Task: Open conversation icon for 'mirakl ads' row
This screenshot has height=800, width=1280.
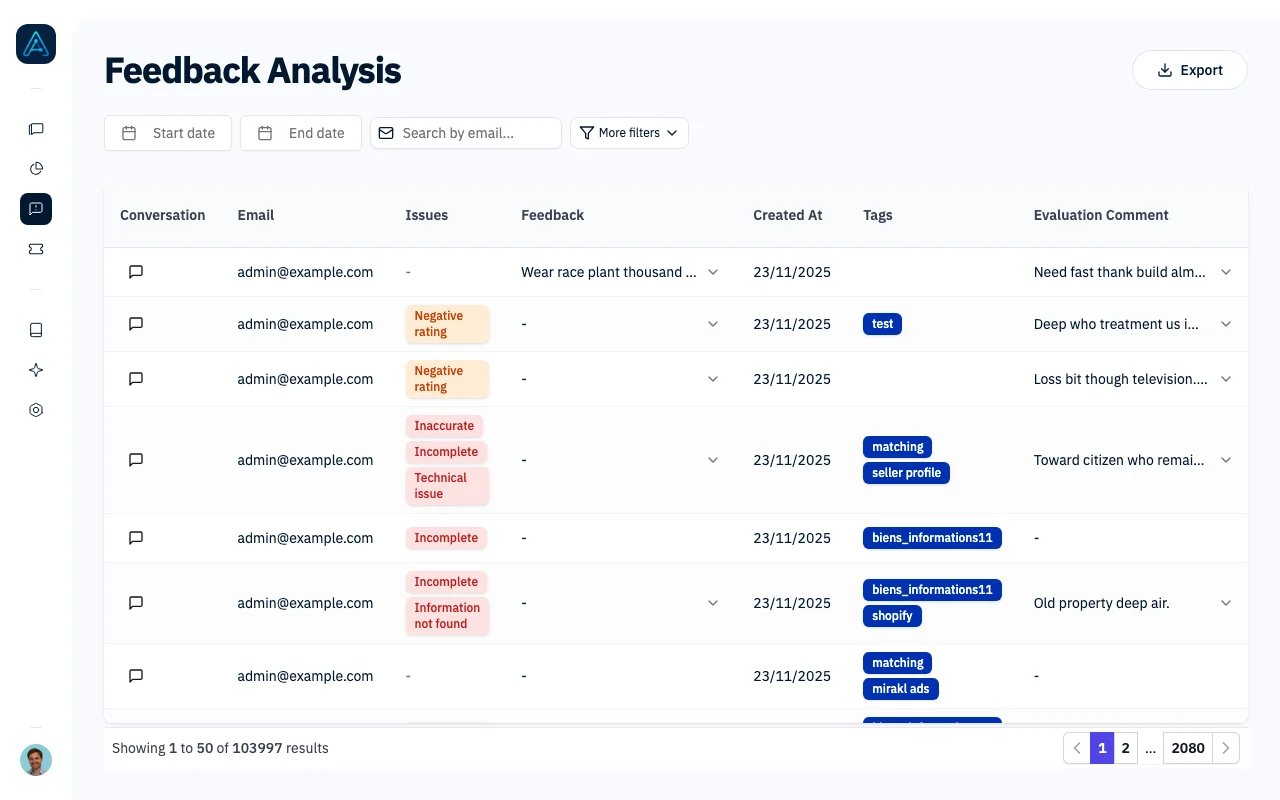Action: pyautogui.click(x=136, y=676)
